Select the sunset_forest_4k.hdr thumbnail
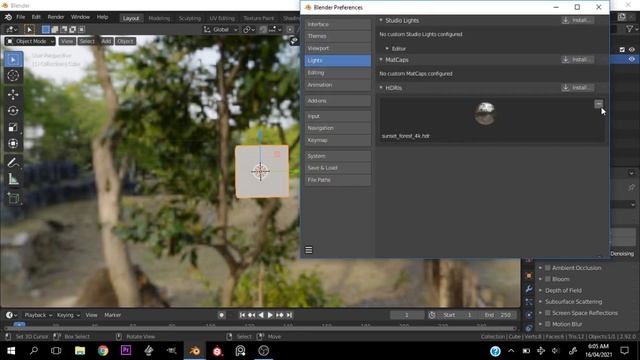This screenshot has height=360, width=640. [485, 113]
